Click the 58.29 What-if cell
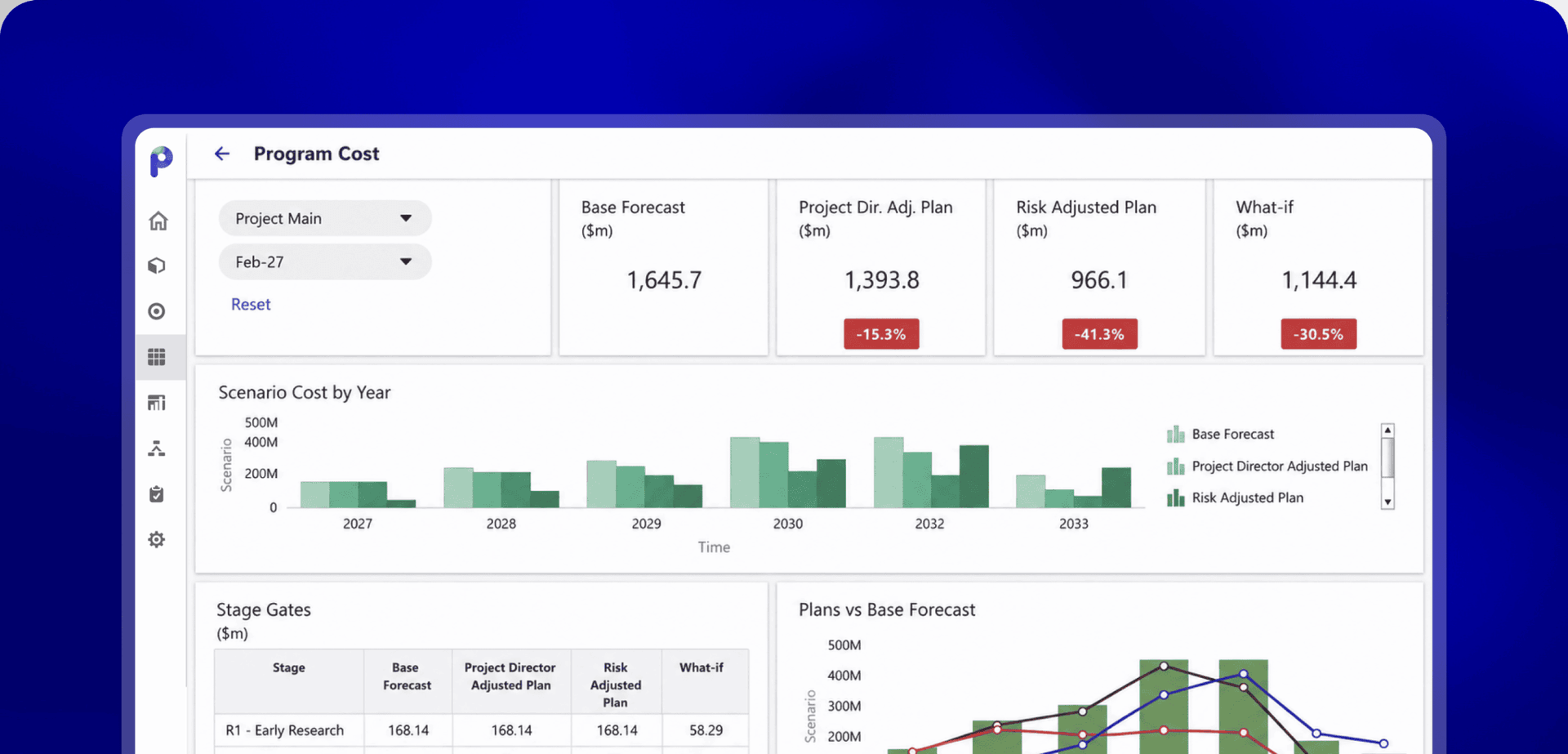 [x=706, y=730]
